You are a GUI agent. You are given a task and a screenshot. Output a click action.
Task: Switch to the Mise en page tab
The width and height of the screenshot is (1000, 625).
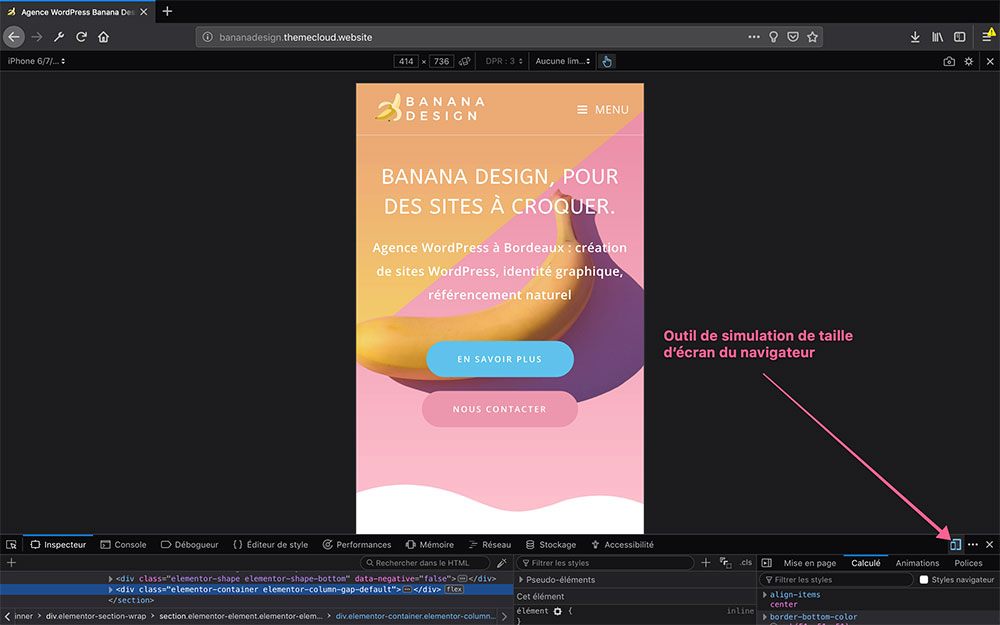(809, 563)
